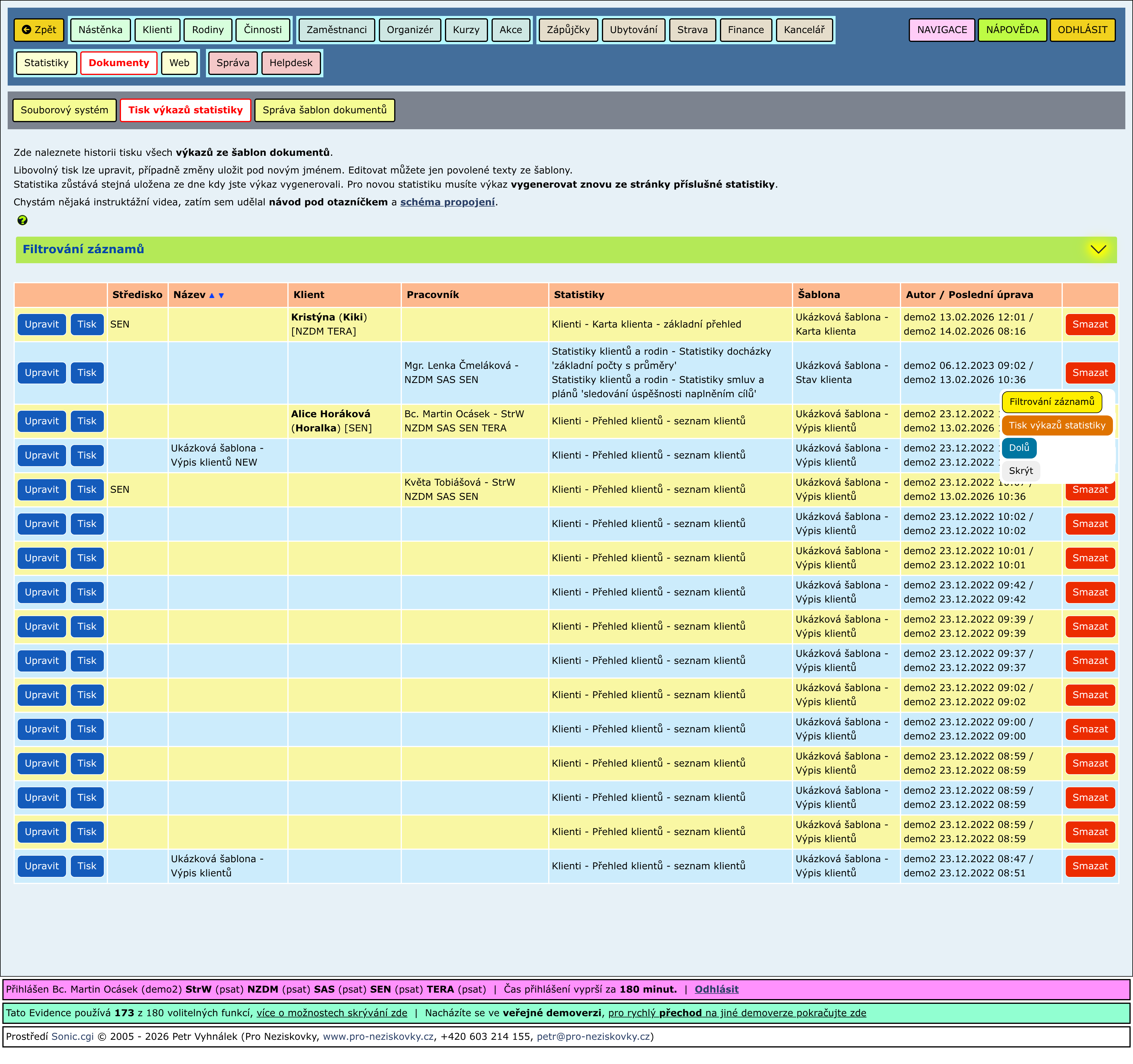The height and width of the screenshot is (1064, 1133).
Task: Sort Název column descending with down arrow
Action: 221,295
